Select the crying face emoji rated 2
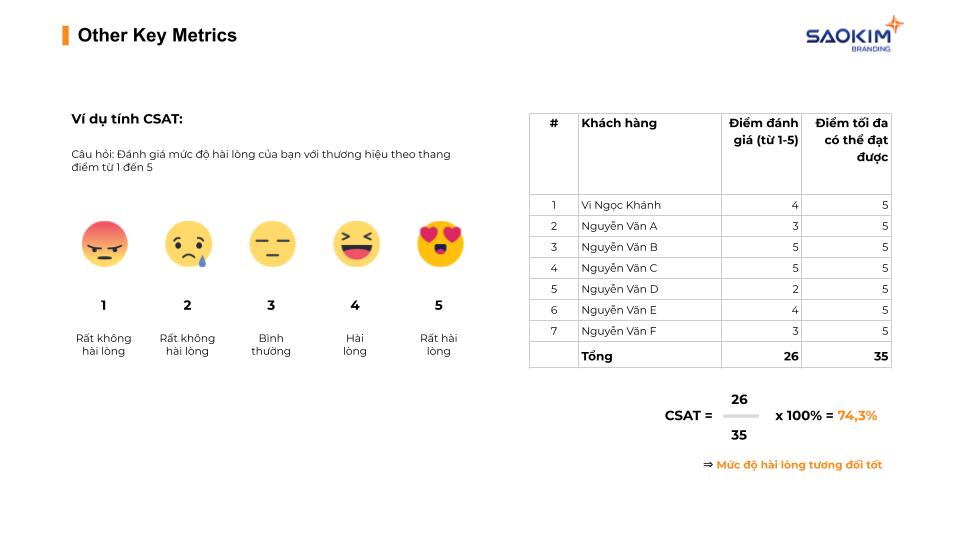The image size is (960, 540). 189,244
